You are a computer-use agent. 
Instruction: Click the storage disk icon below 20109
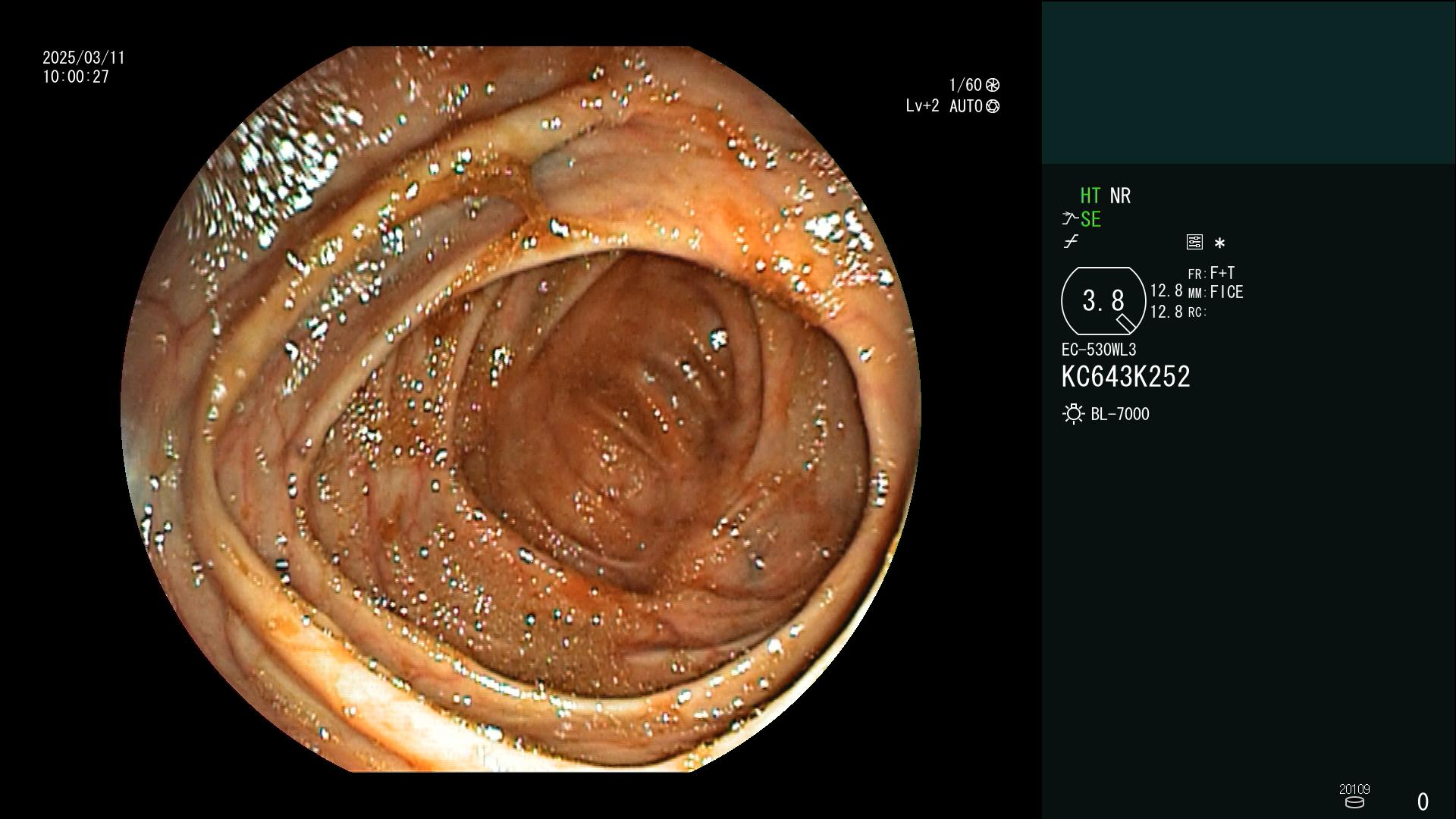[1354, 802]
